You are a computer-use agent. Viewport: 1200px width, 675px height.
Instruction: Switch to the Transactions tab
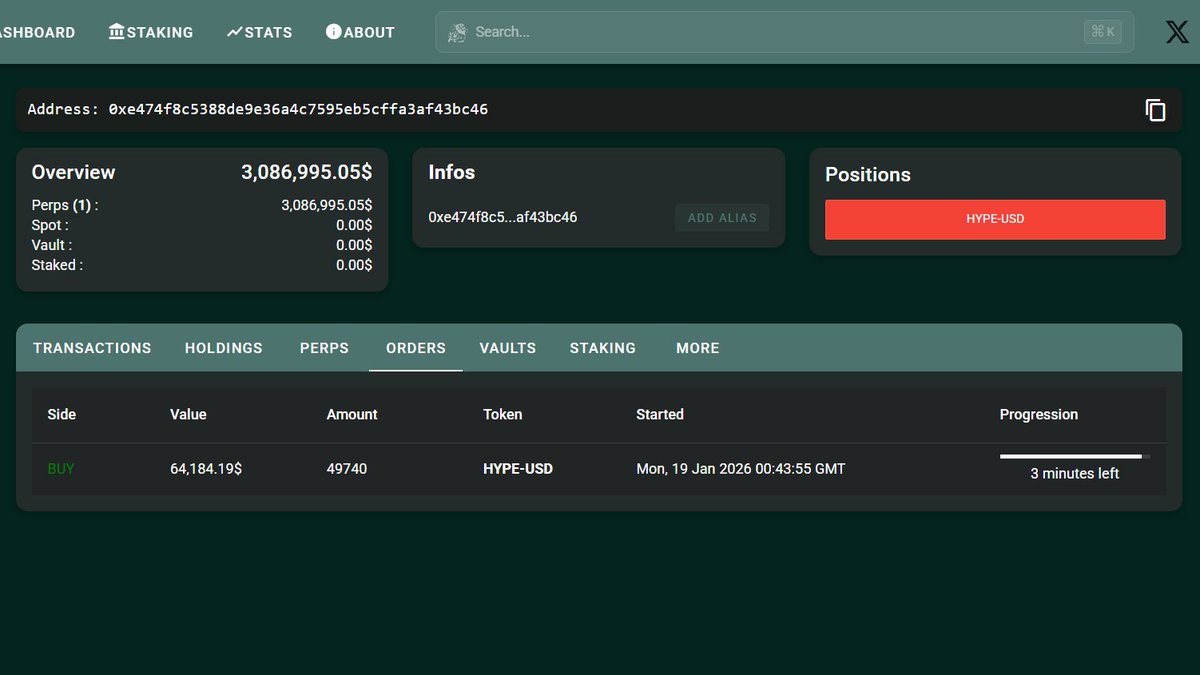(92, 348)
